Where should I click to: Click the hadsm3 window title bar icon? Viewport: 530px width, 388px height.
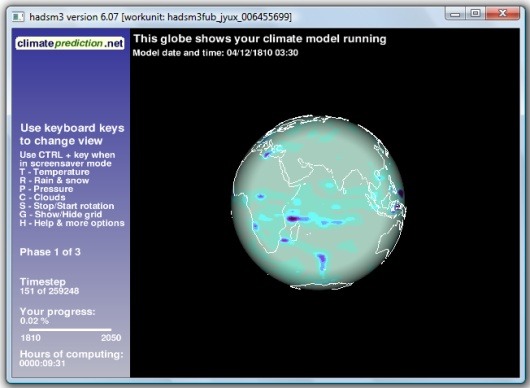(18, 17)
